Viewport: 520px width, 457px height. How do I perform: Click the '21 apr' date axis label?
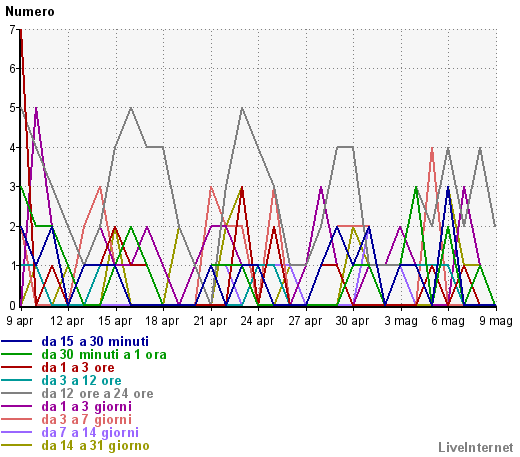210,321
